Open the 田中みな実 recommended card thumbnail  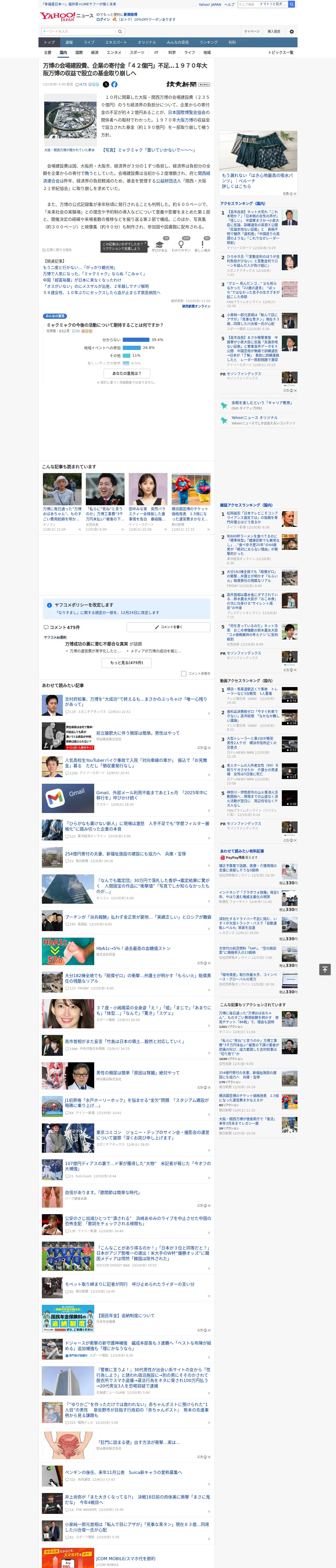point(148,489)
